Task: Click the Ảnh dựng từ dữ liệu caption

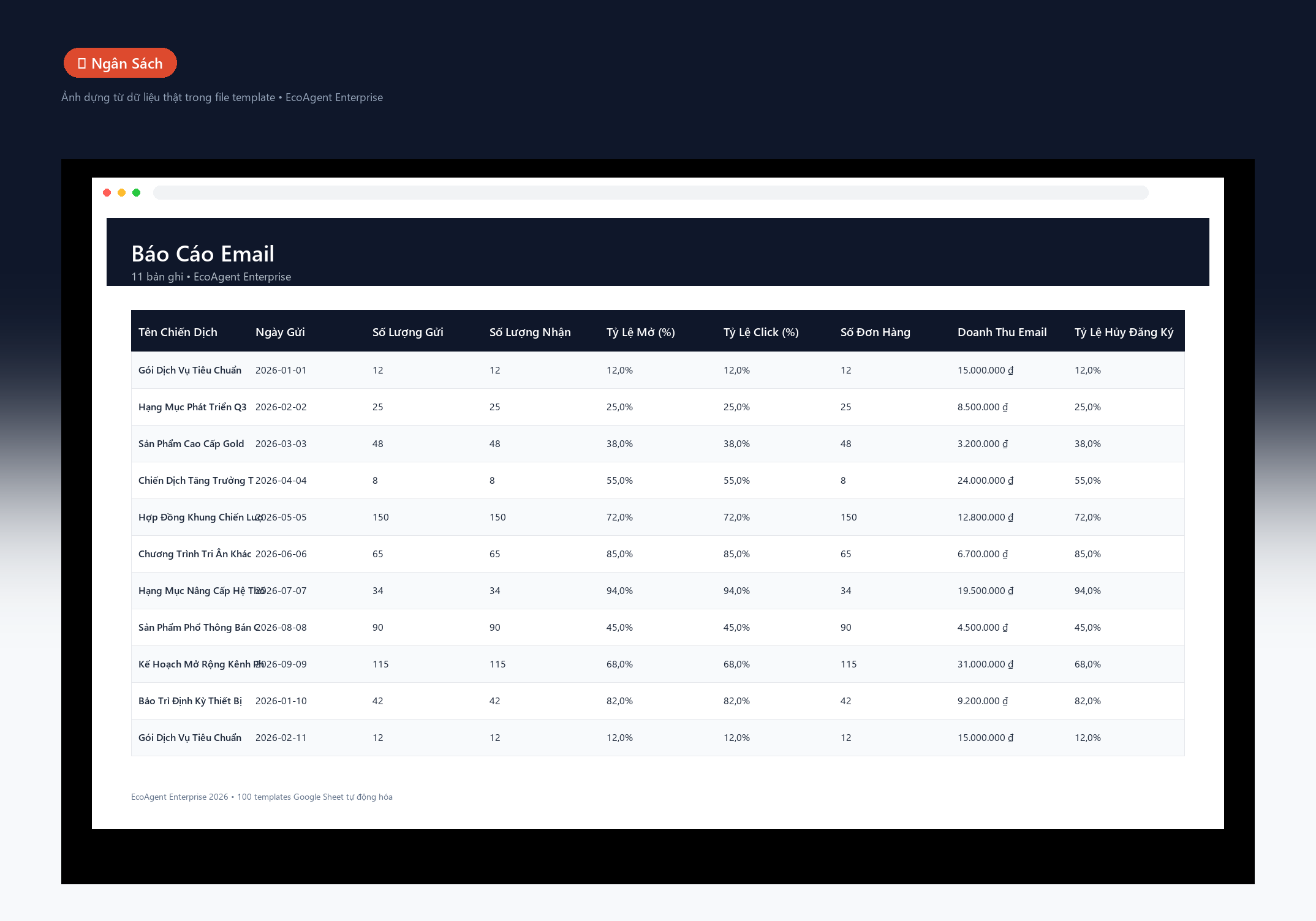Action: (x=222, y=97)
